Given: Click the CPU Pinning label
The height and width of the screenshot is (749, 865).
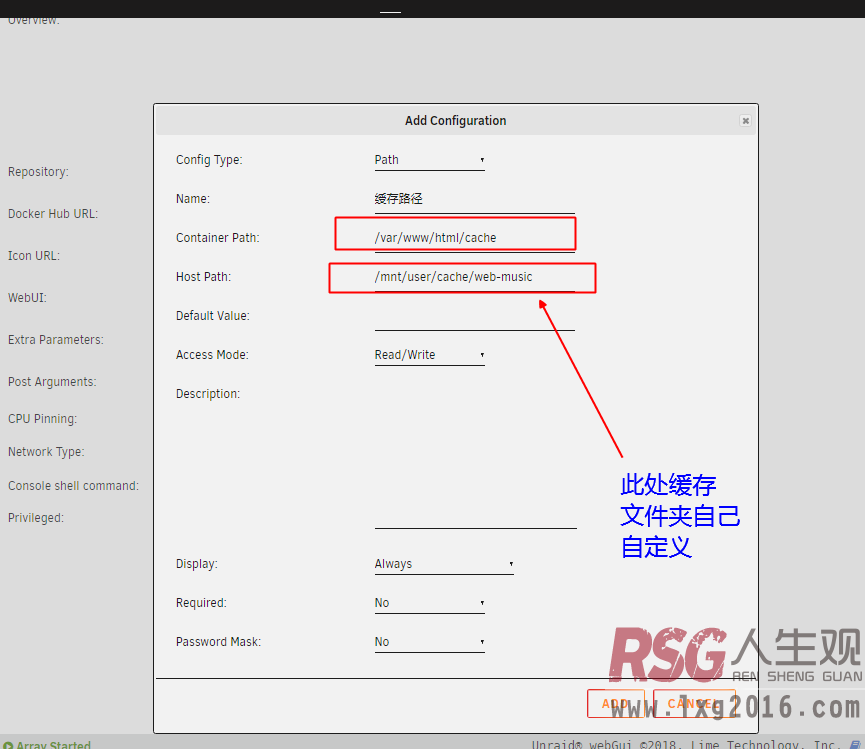Looking at the screenshot, I should 42,419.
